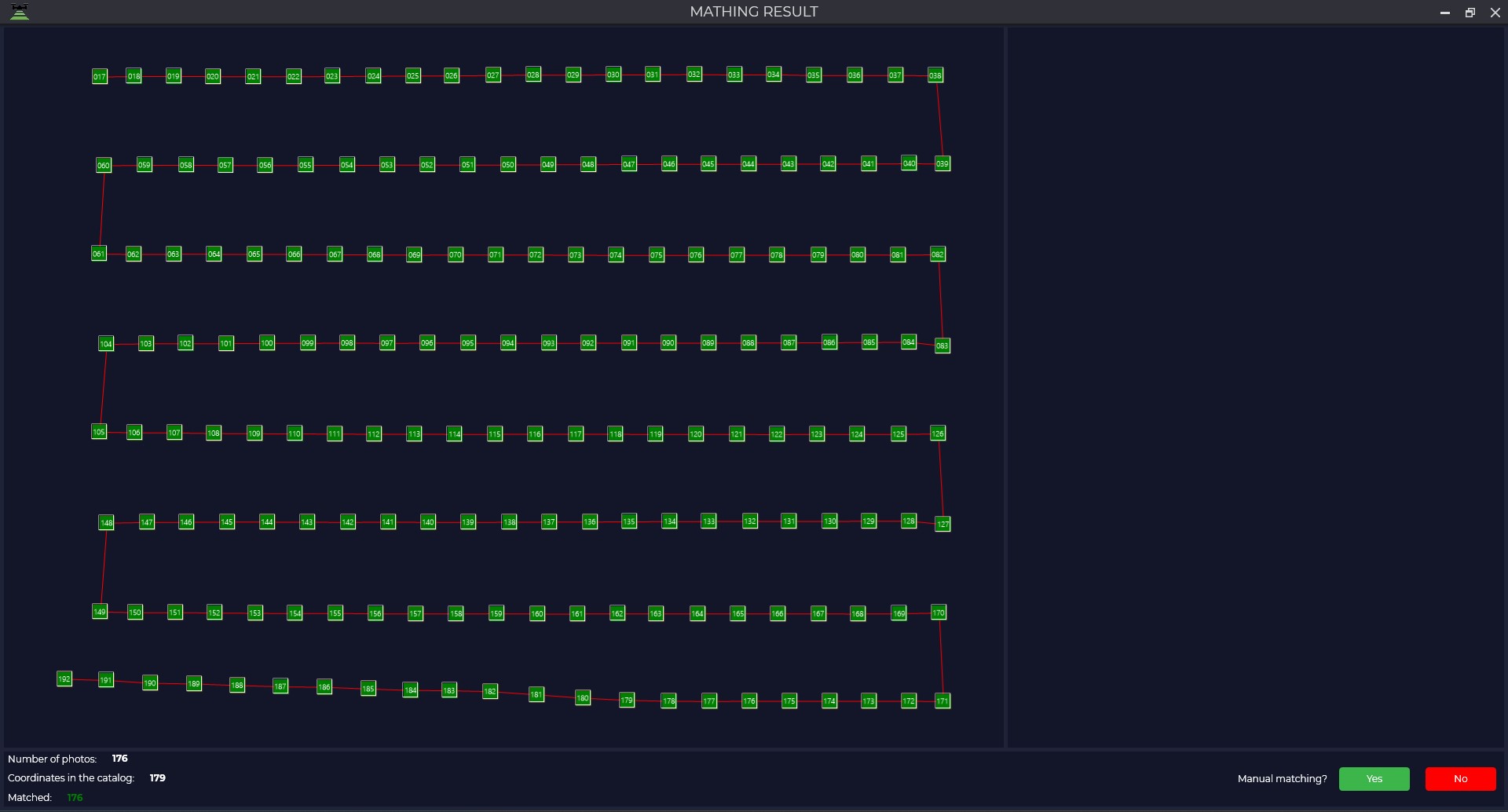
Task: Select photo marker 099
Action: click(308, 343)
